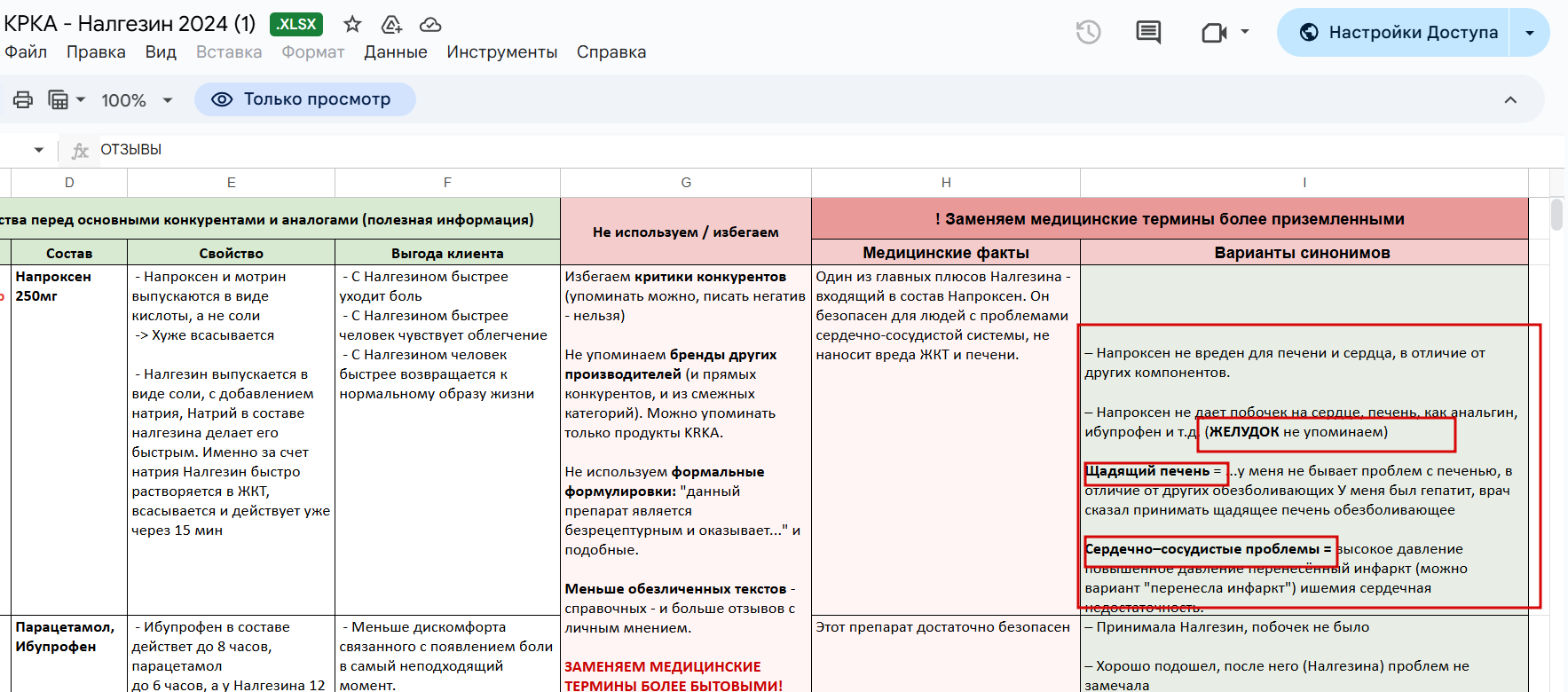Select the Не используем / избегаем cell
The image size is (1568, 692).
[x=686, y=232]
